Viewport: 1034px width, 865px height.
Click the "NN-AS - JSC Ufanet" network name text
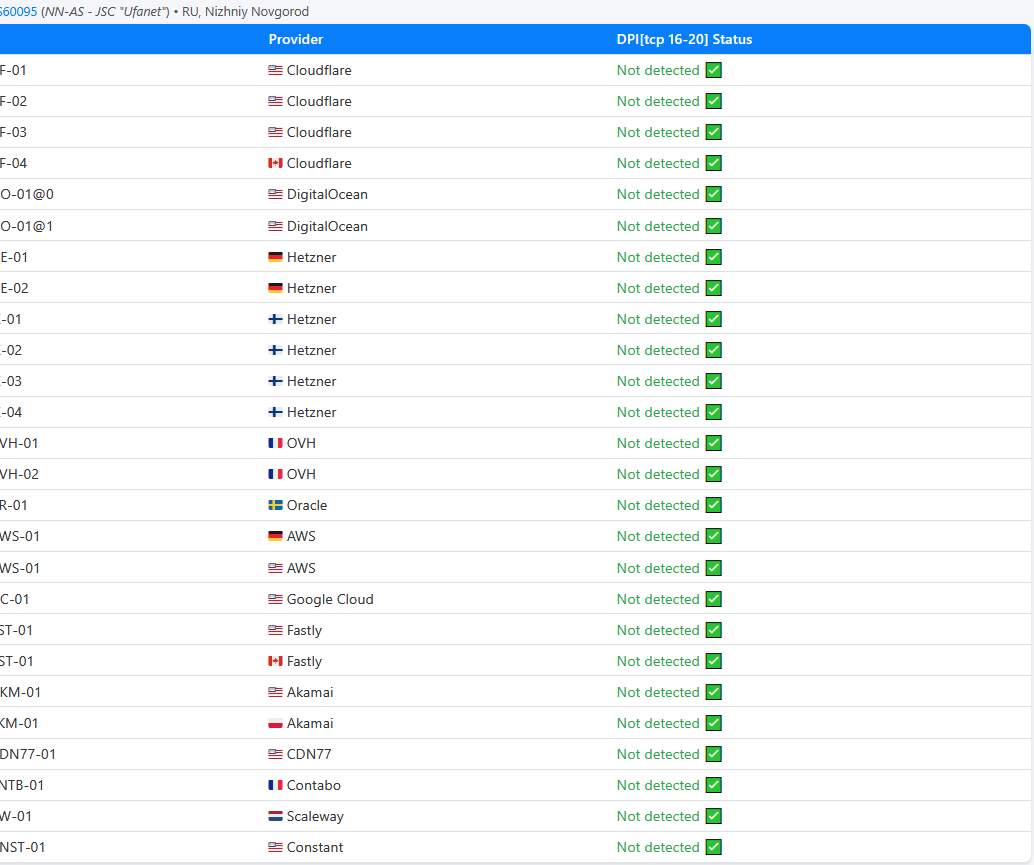(x=106, y=12)
